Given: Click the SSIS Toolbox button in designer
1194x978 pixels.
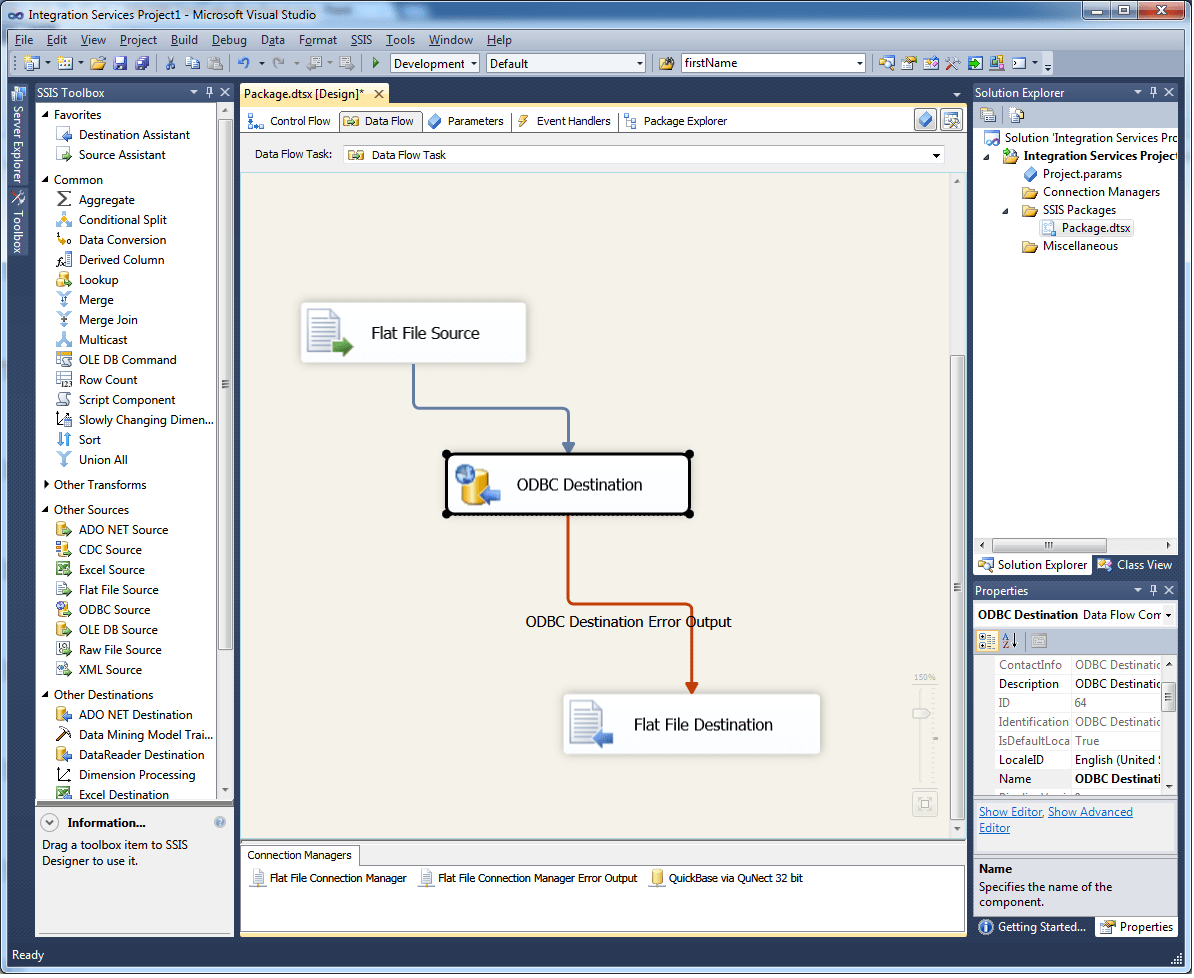Looking at the screenshot, I should point(951,121).
